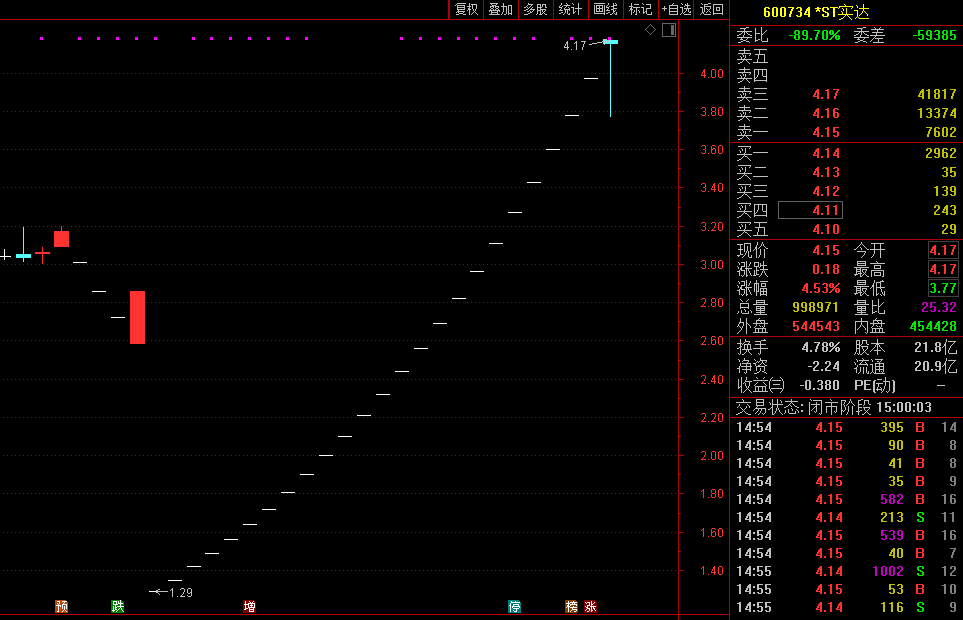Viewport: 963px width, 620px height.
Task: Open the 叠加 overlay option
Action: 500,10
